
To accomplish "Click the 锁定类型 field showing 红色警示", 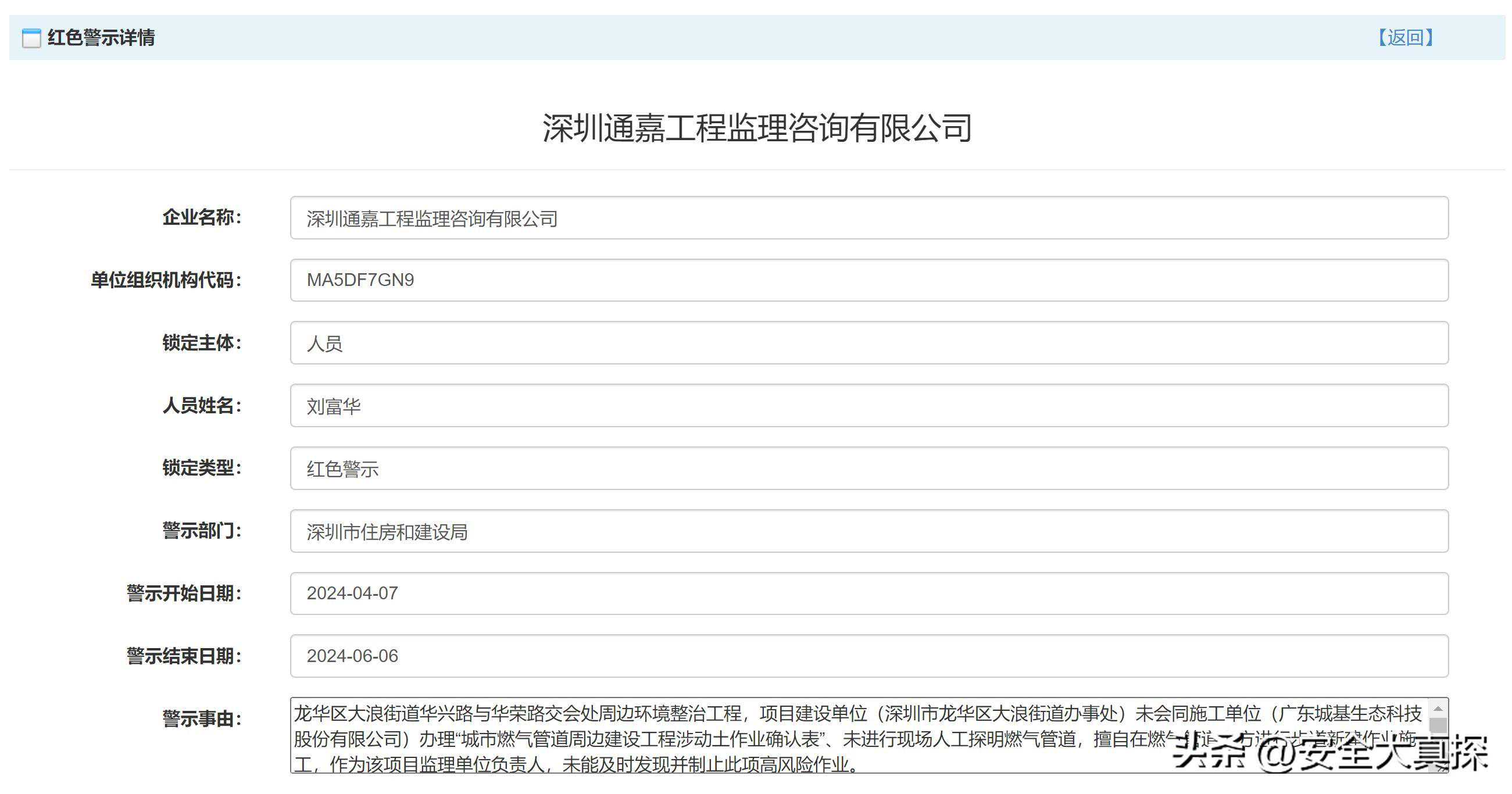I will pyautogui.click(x=868, y=468).
